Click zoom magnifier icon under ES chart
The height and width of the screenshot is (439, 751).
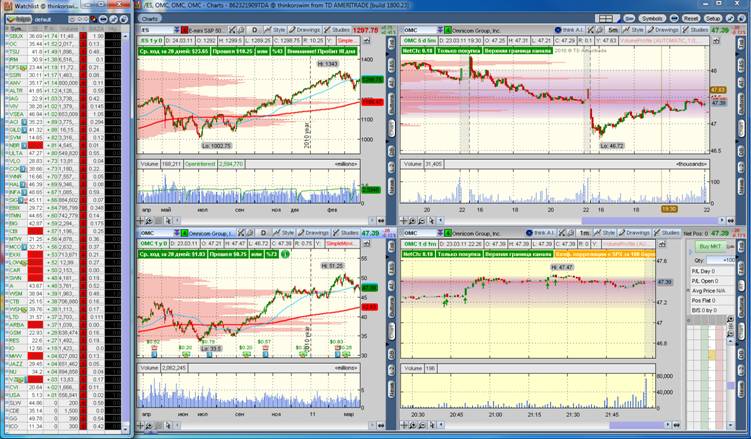point(149,221)
